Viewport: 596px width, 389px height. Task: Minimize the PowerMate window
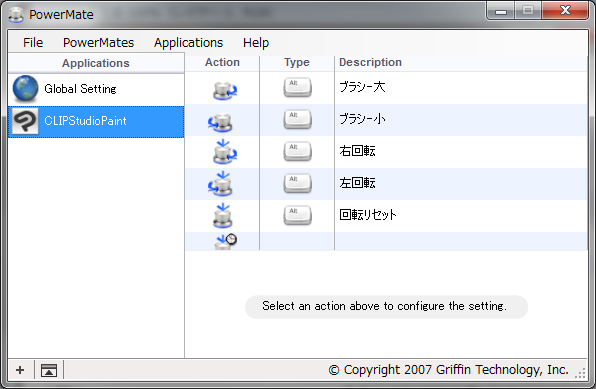[501, 11]
